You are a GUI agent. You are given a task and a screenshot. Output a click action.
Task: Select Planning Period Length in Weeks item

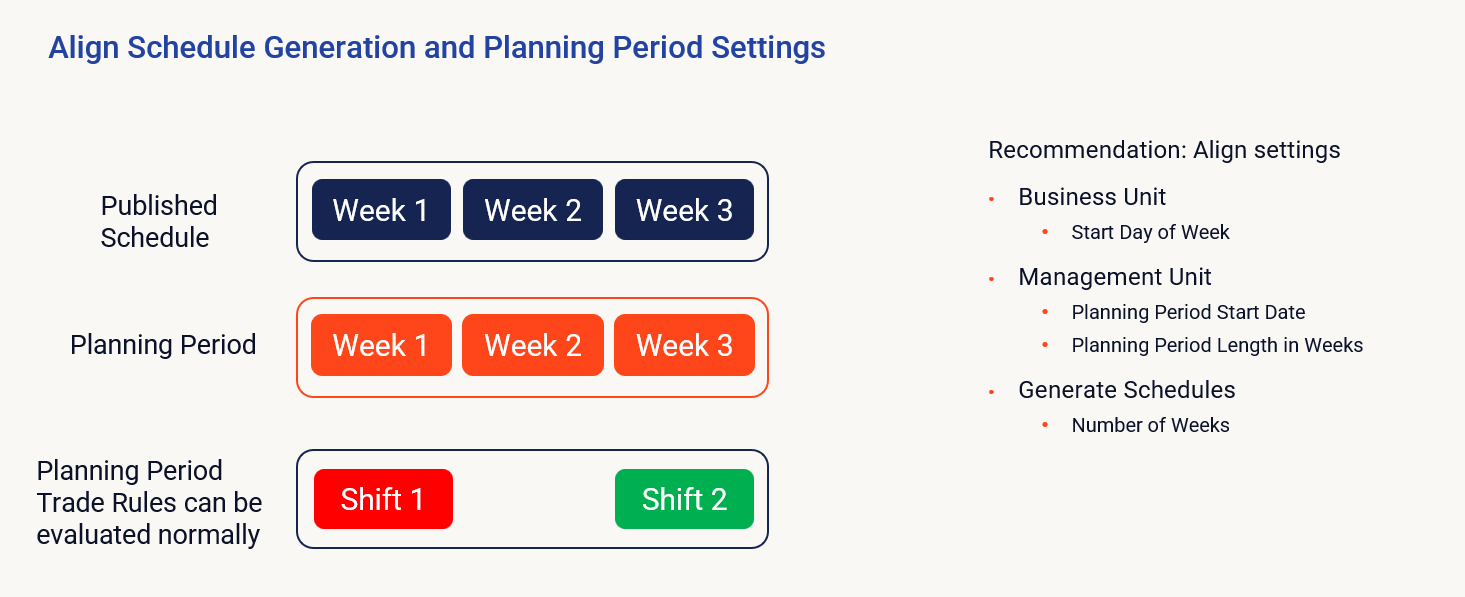click(1217, 345)
